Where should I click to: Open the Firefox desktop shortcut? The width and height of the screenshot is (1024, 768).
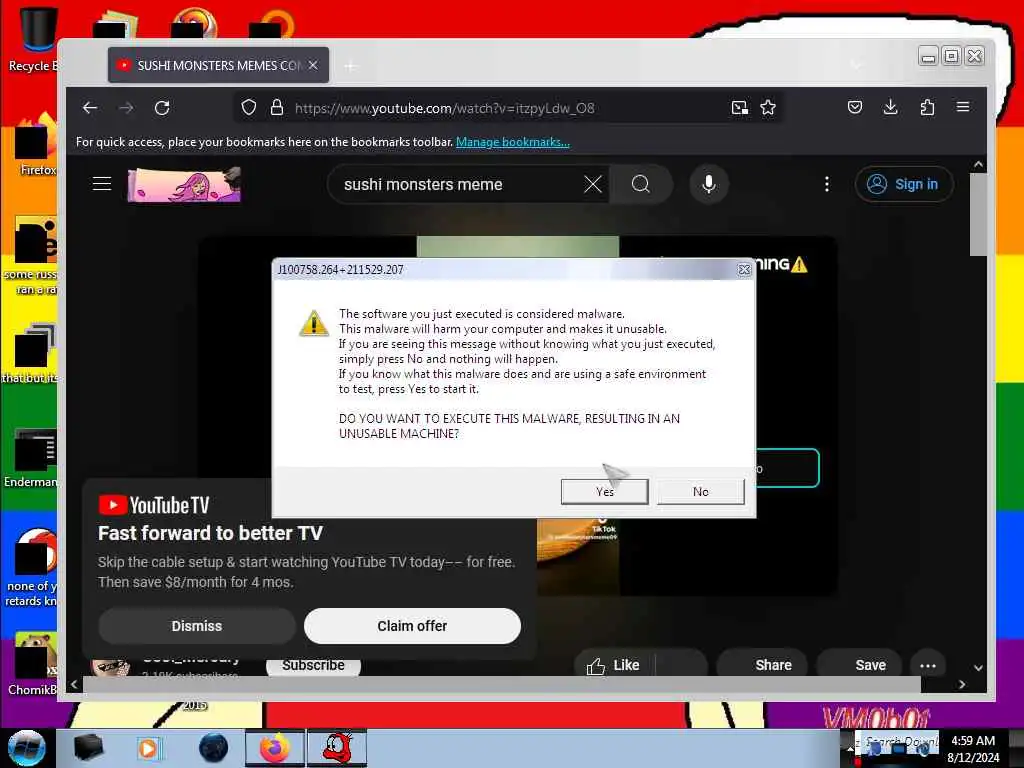pyautogui.click(x=33, y=145)
